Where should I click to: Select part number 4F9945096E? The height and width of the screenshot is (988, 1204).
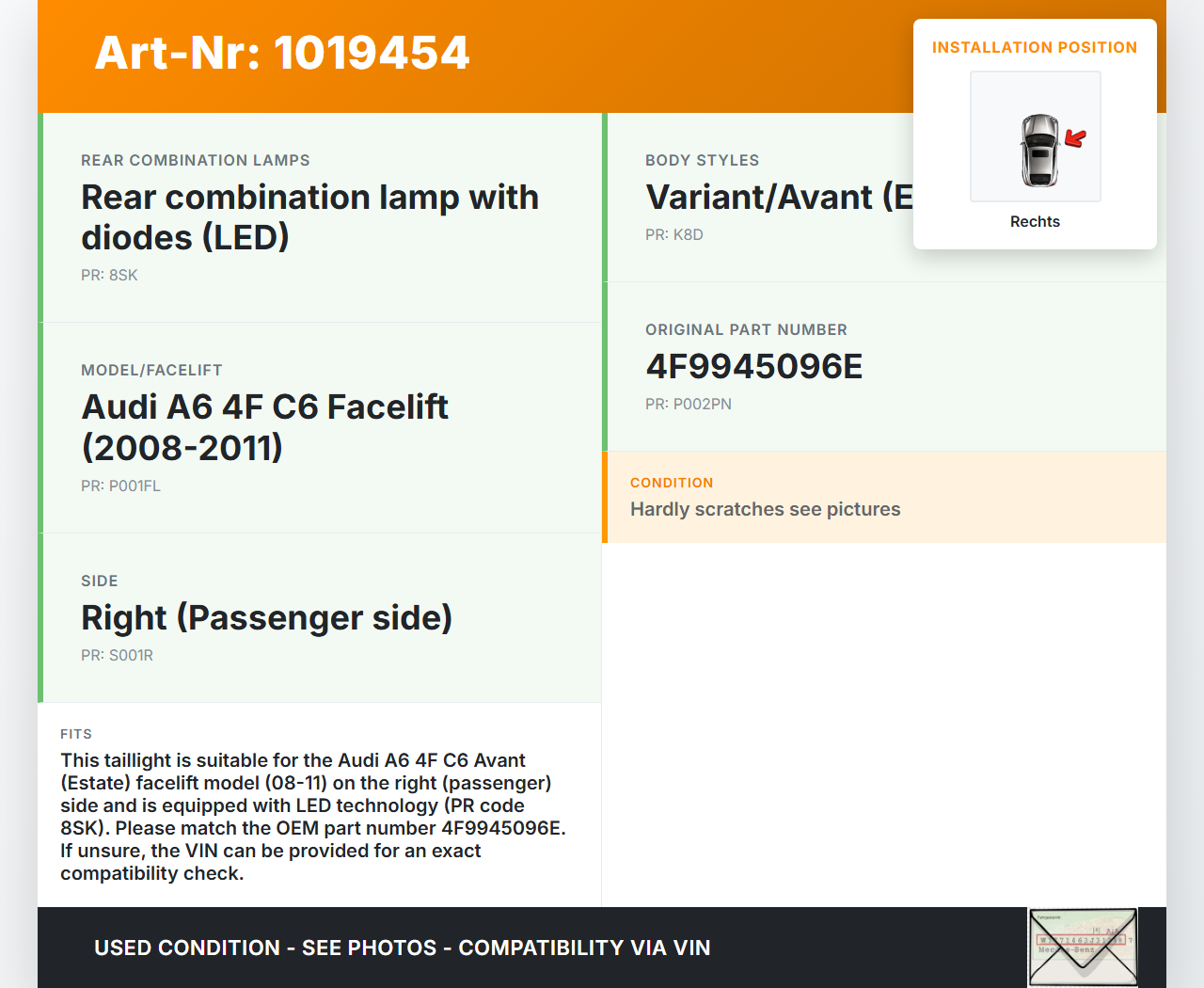click(754, 366)
